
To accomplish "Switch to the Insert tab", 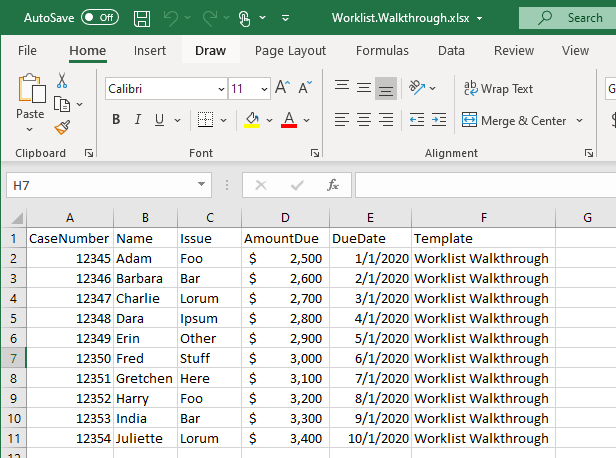I will click(x=150, y=51).
